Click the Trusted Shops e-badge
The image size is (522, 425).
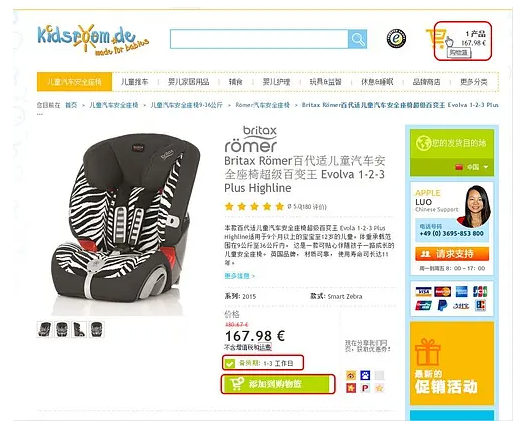point(396,39)
